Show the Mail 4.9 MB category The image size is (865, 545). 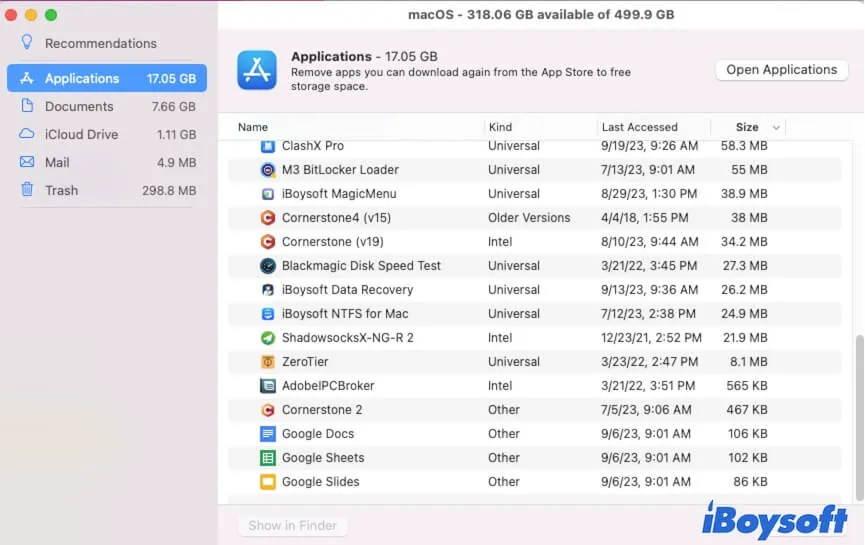coord(106,162)
